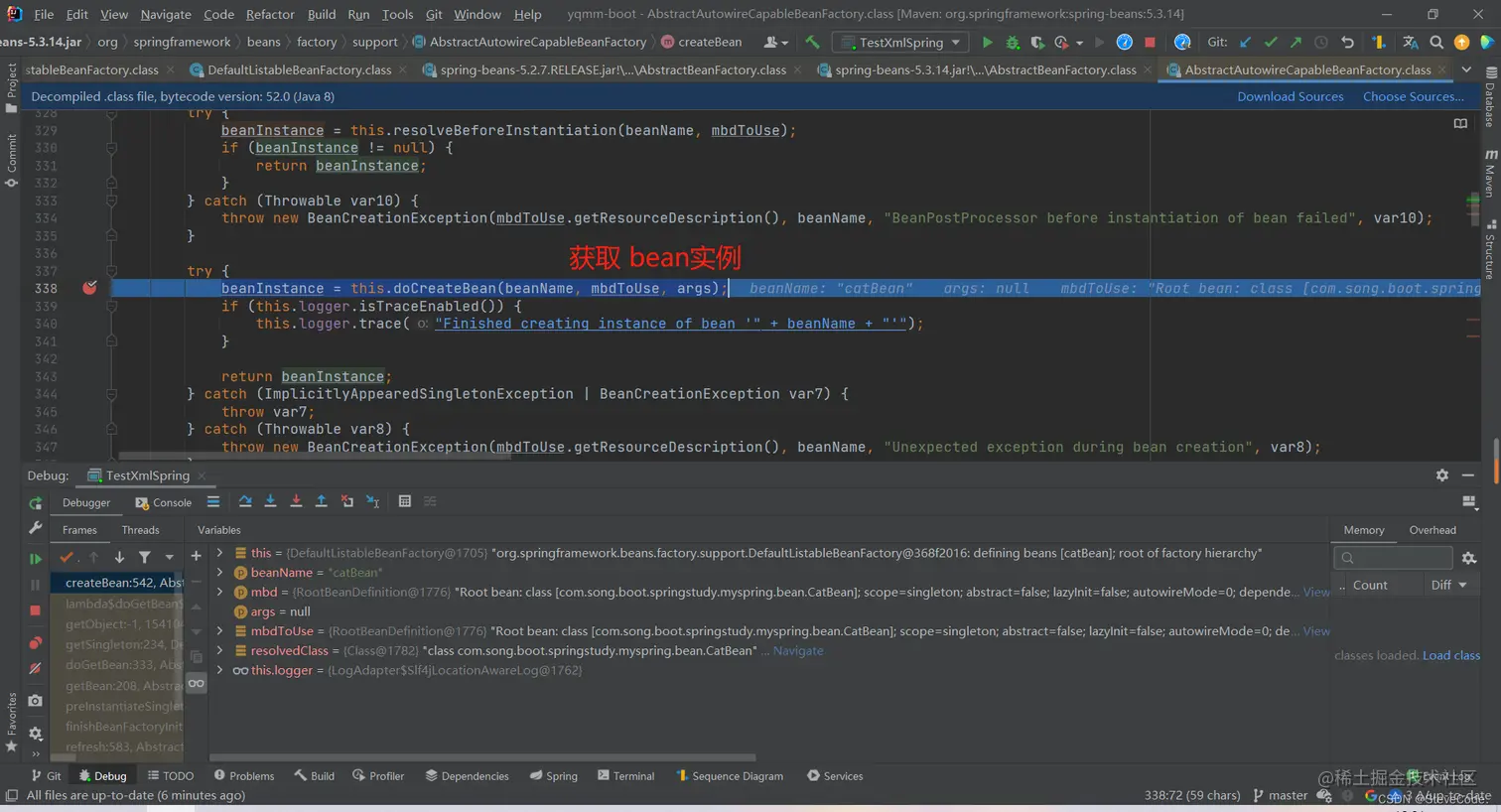Screen dimensions: 1501x812
Task: Open the Navigate menu
Action: click(166, 14)
